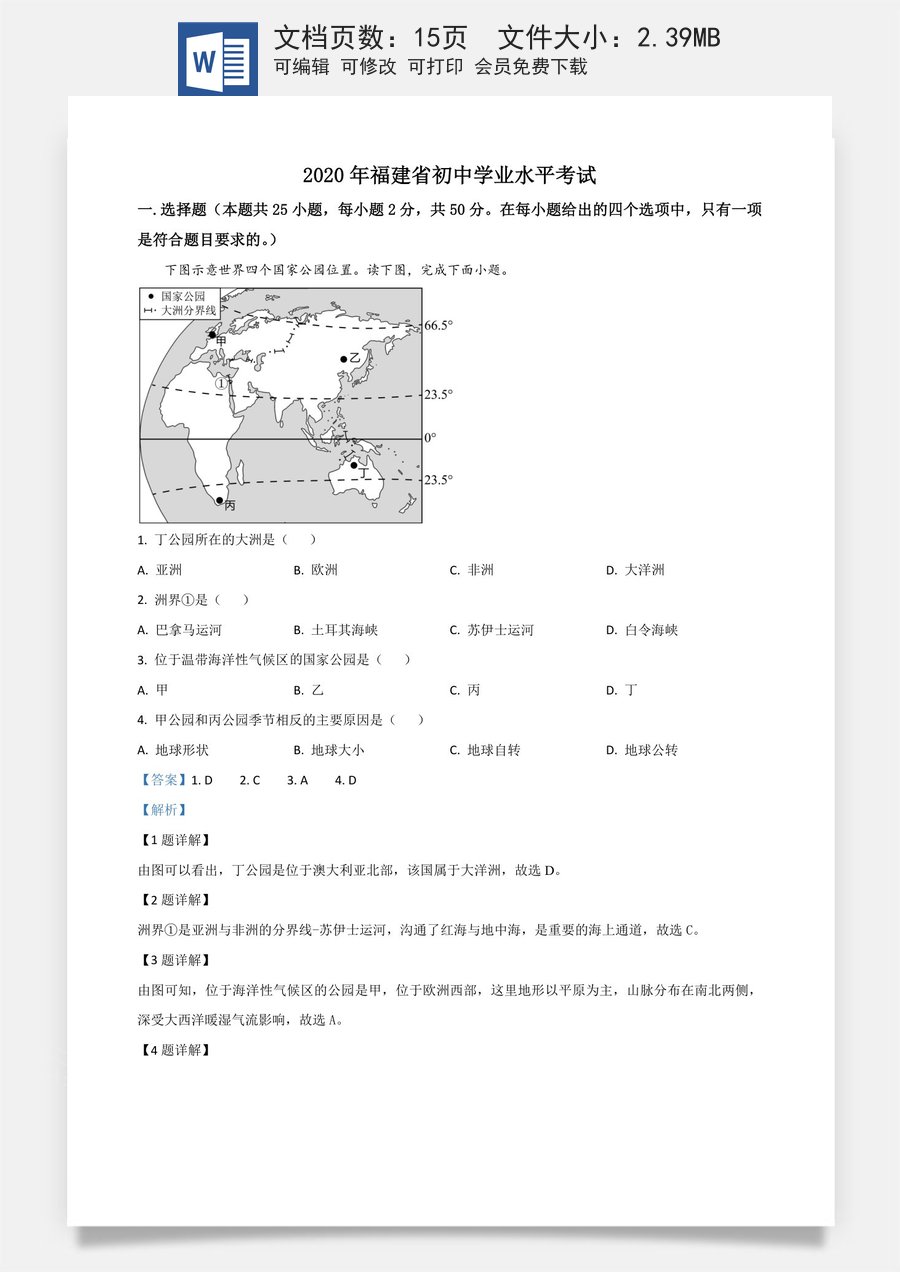Select option 'B. 欧洲' of question 1

point(316,570)
